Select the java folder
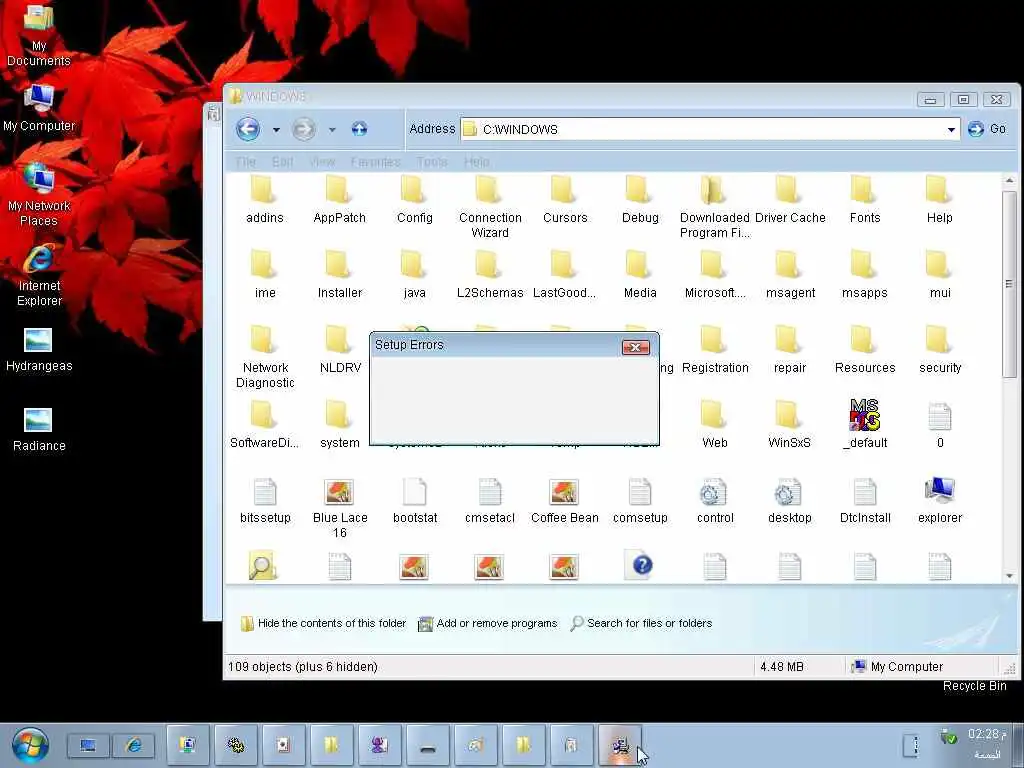1024x768 pixels. [415, 275]
